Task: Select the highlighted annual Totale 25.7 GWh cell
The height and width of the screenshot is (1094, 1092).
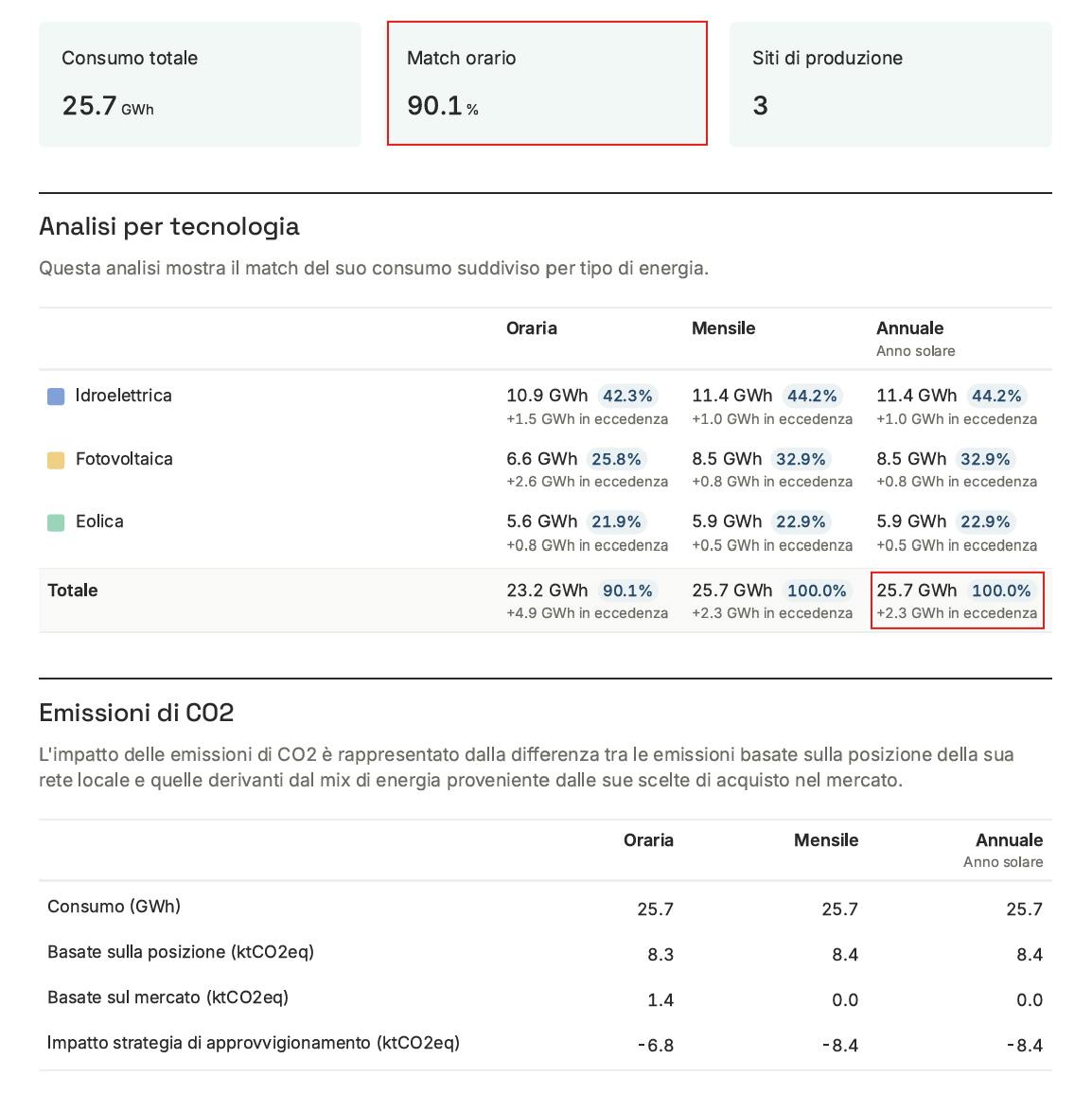Action: (957, 600)
